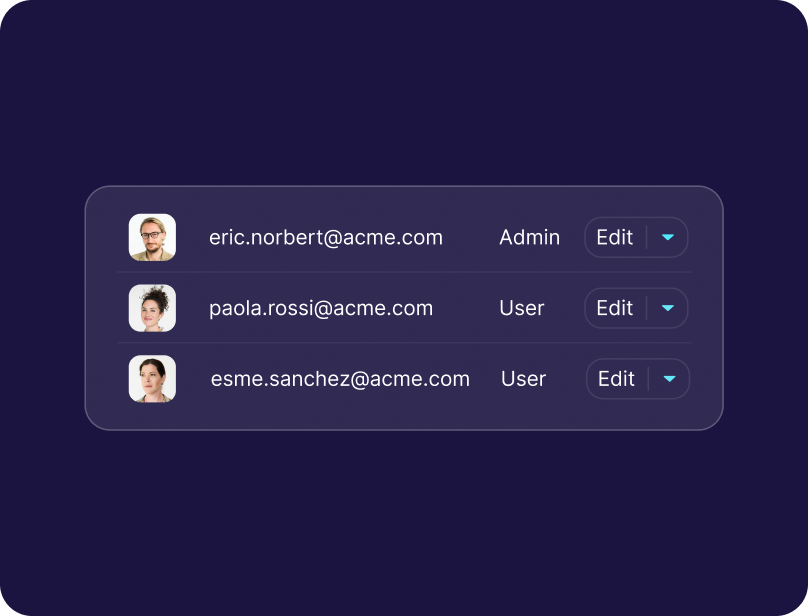This screenshot has width=808, height=616.
Task: Click Paola Rossi's curly-haired avatar photo
Action: tap(152, 308)
